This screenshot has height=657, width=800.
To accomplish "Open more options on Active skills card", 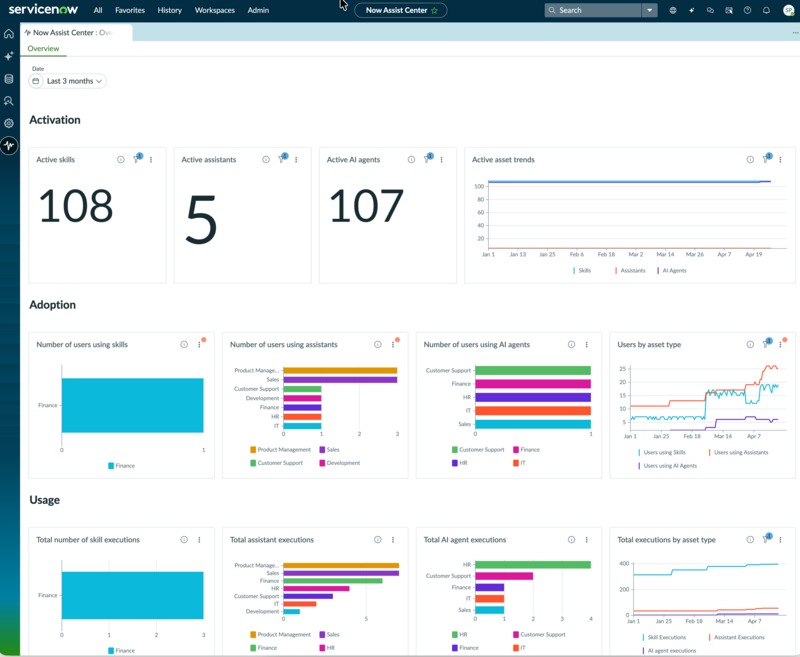I will [151, 160].
